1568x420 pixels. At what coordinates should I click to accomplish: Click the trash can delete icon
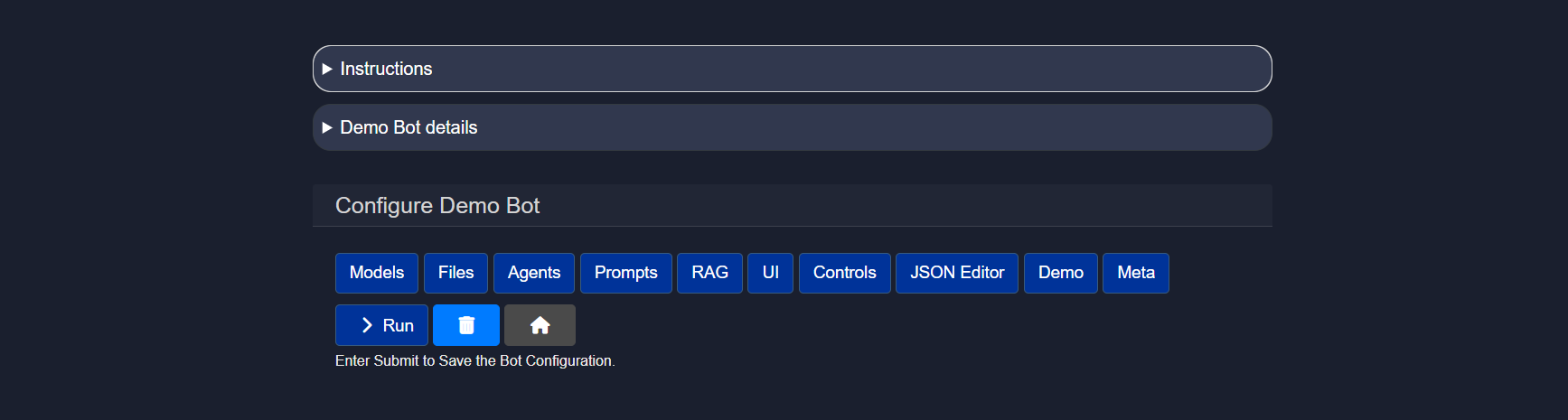coord(466,325)
